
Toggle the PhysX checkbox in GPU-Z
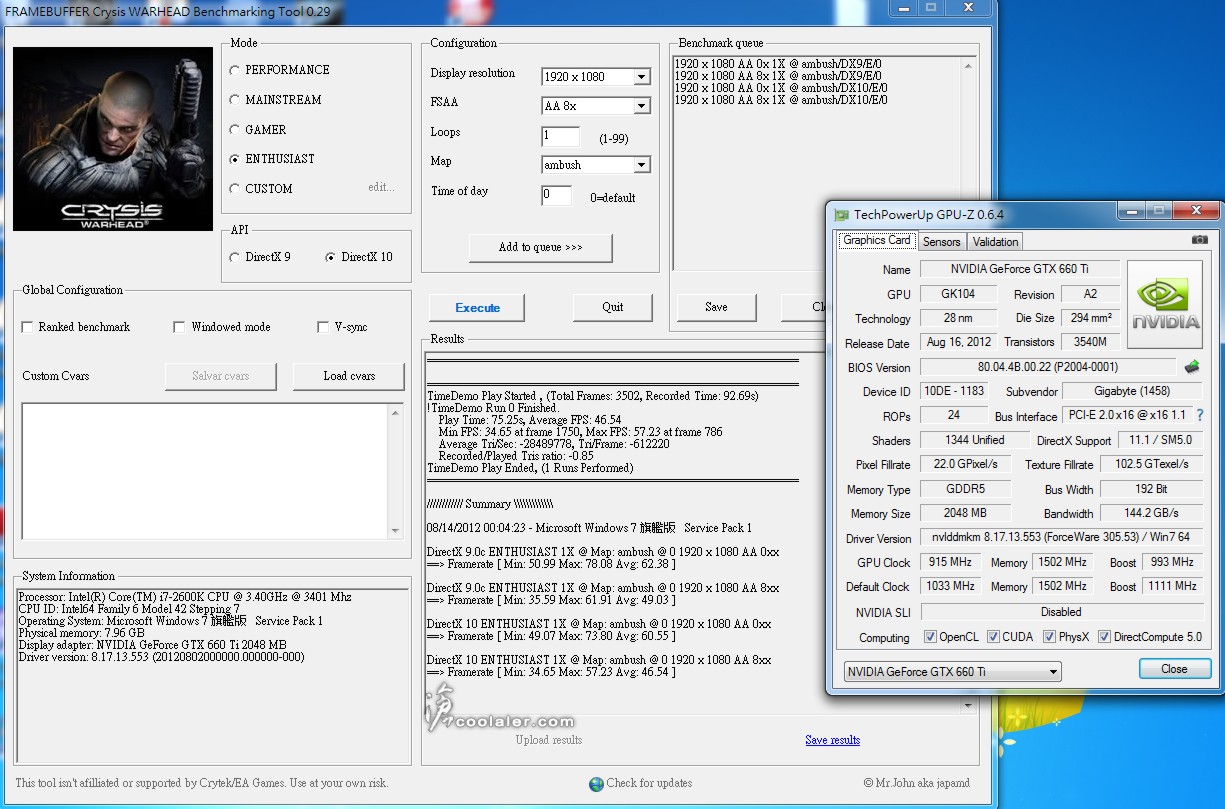tap(1049, 637)
